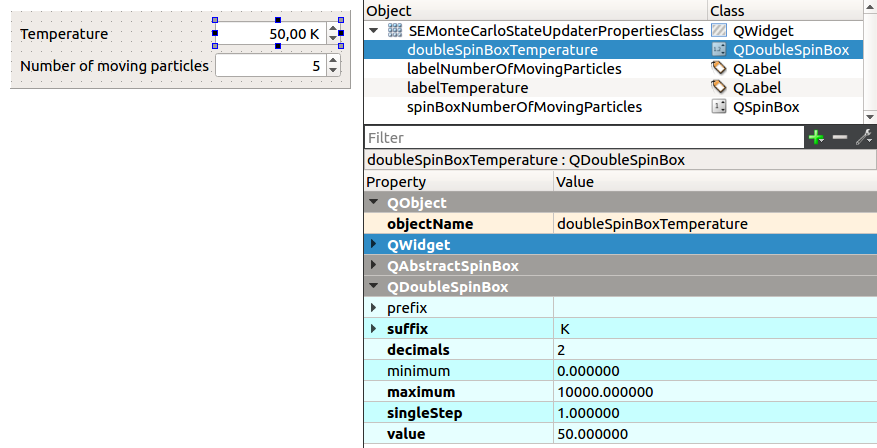Click the SEMonteCarloStateUpdaterPropertiesClass grid layout icon
Image resolution: width=877 pixels, height=448 pixels.
pyautogui.click(x=395, y=31)
